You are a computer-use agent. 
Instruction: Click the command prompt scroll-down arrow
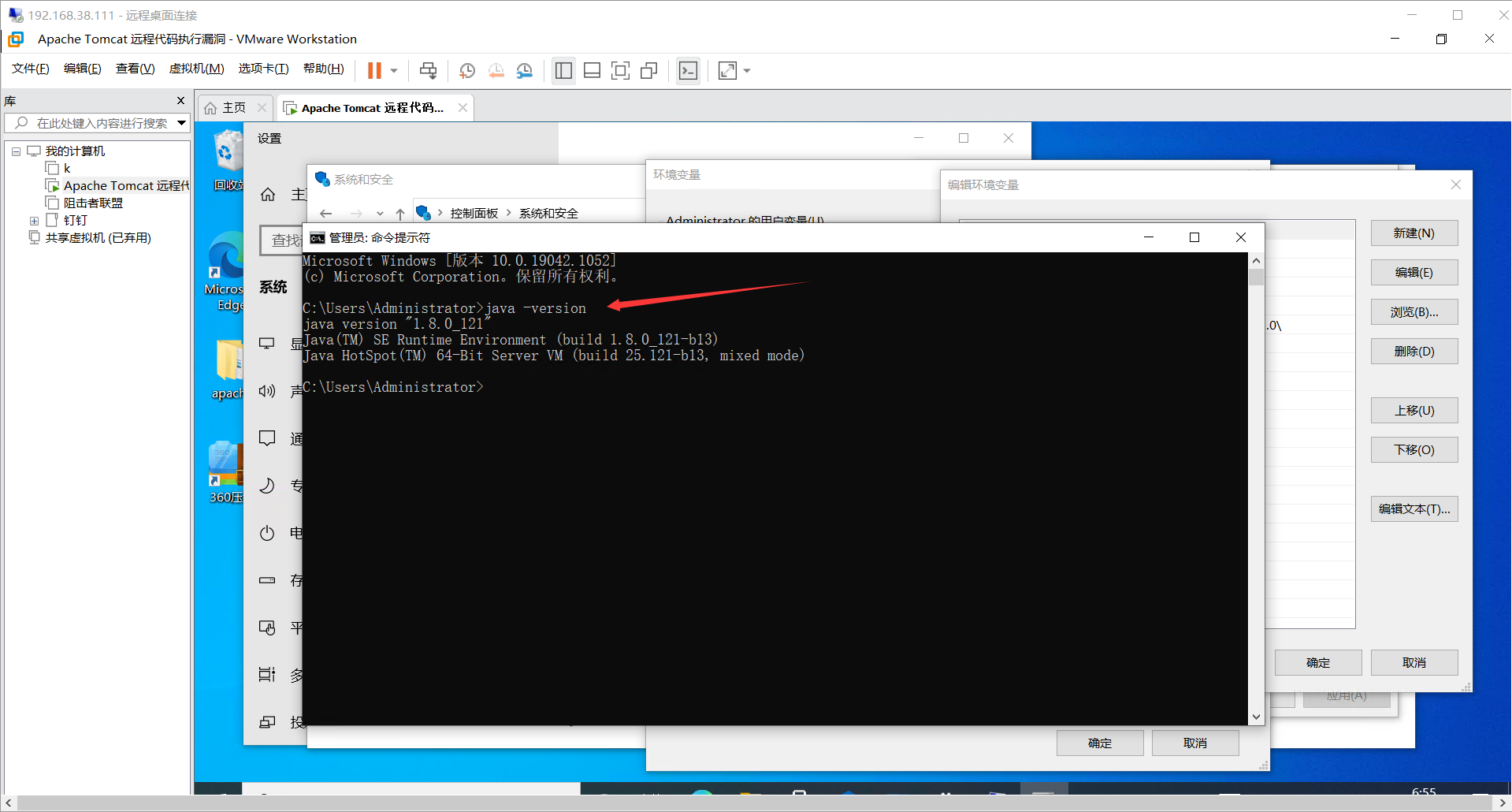[1256, 717]
